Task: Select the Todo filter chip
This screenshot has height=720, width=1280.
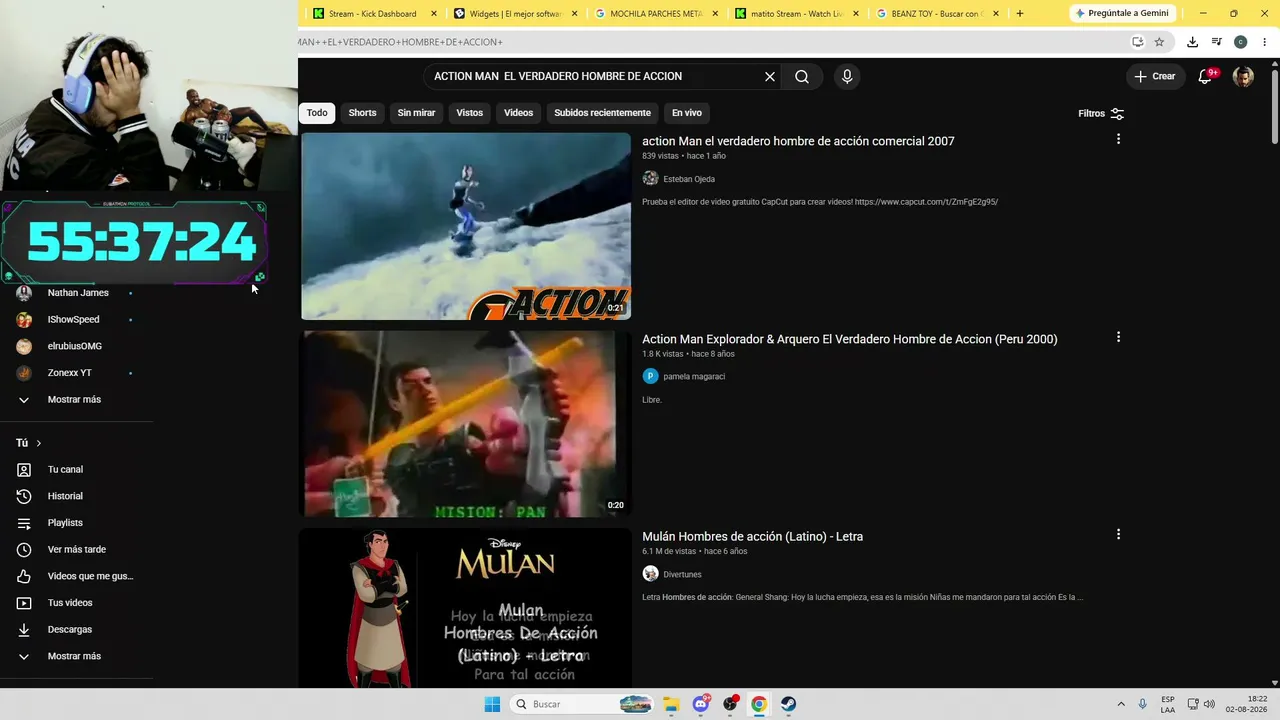Action: (x=317, y=113)
